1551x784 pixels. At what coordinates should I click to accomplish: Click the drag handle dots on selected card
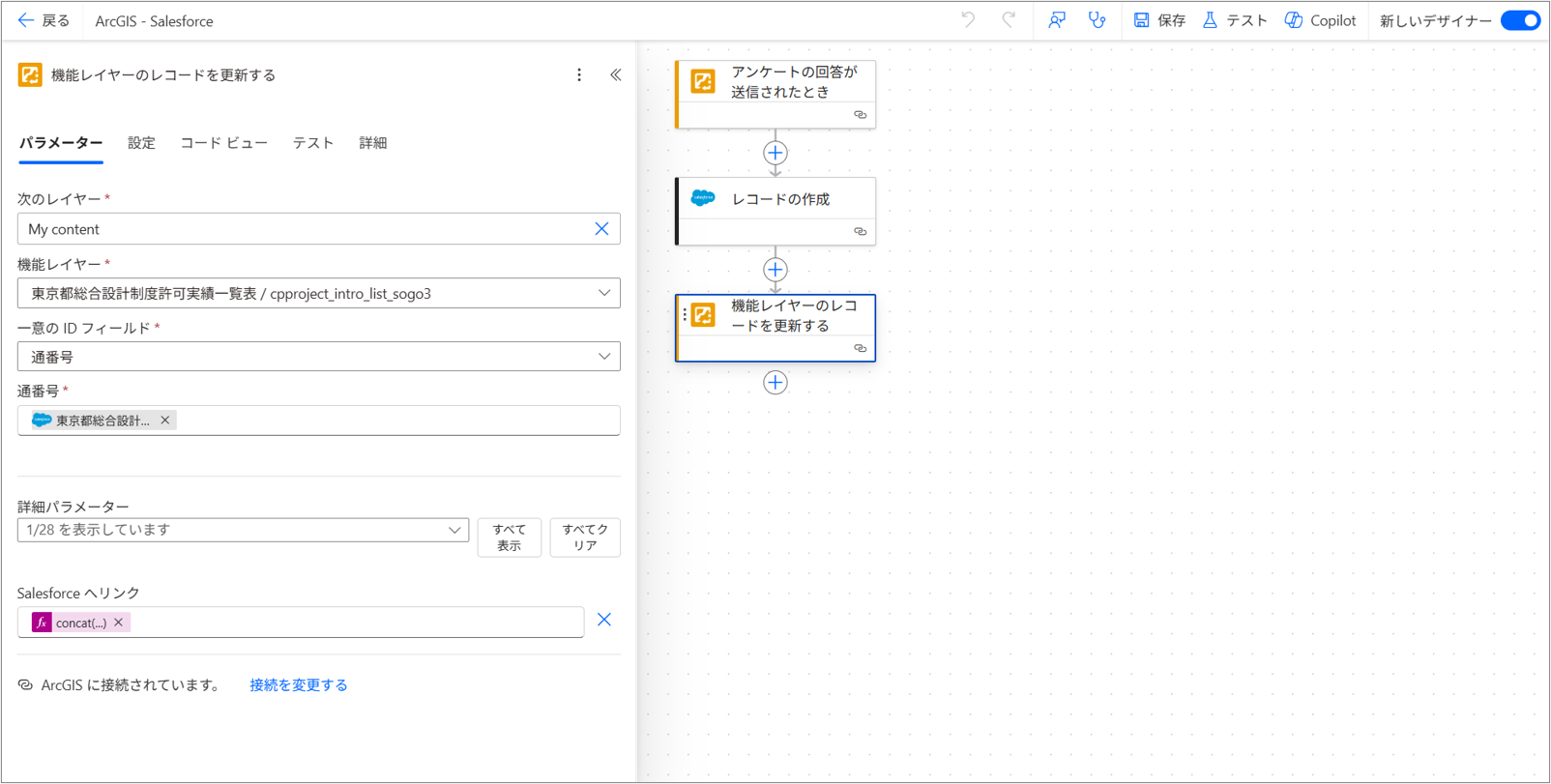pyautogui.click(x=685, y=315)
